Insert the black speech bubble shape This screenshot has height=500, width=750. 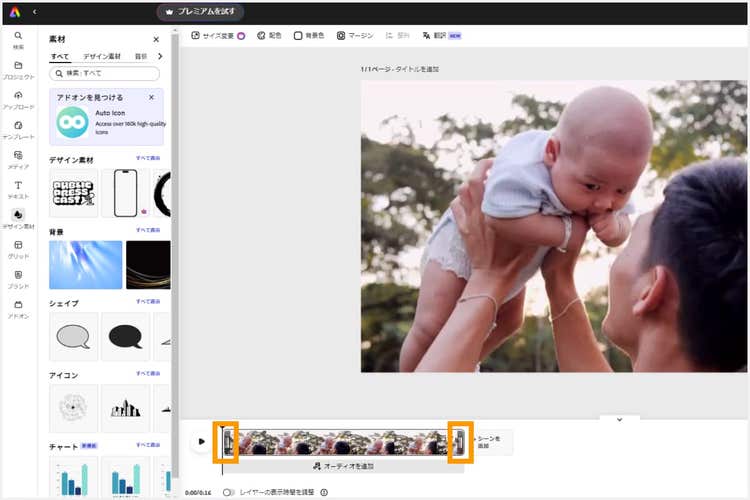(x=125, y=337)
